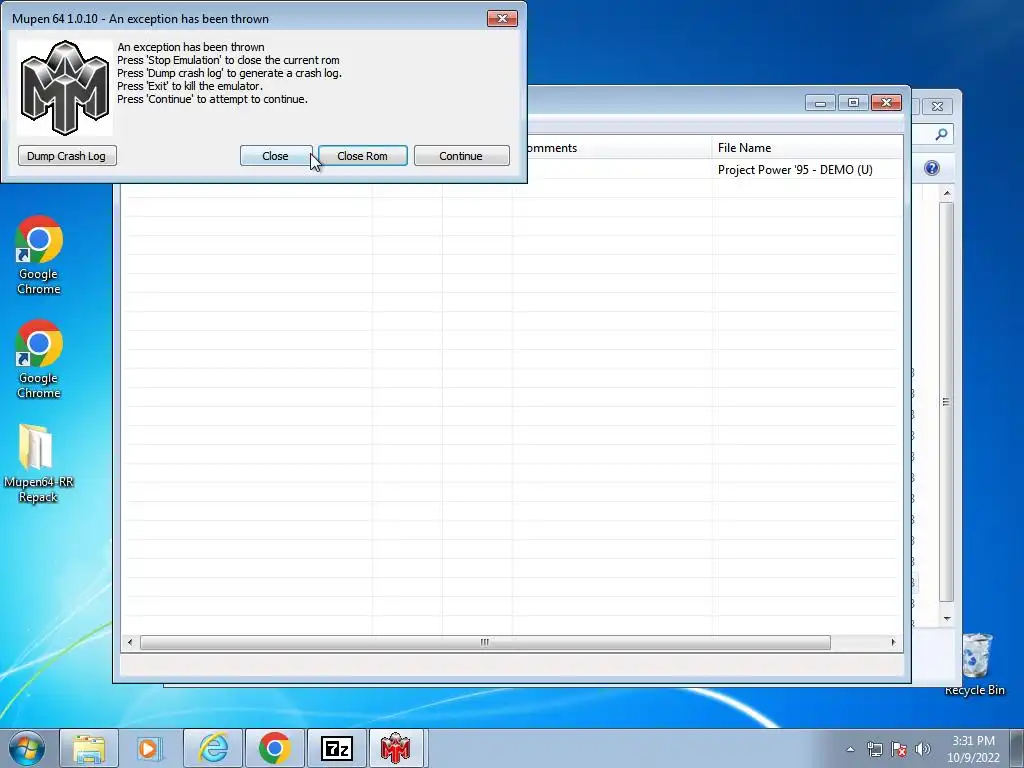Open the first Google Chrome desktop shortcut
The height and width of the screenshot is (768, 1024).
click(x=39, y=255)
